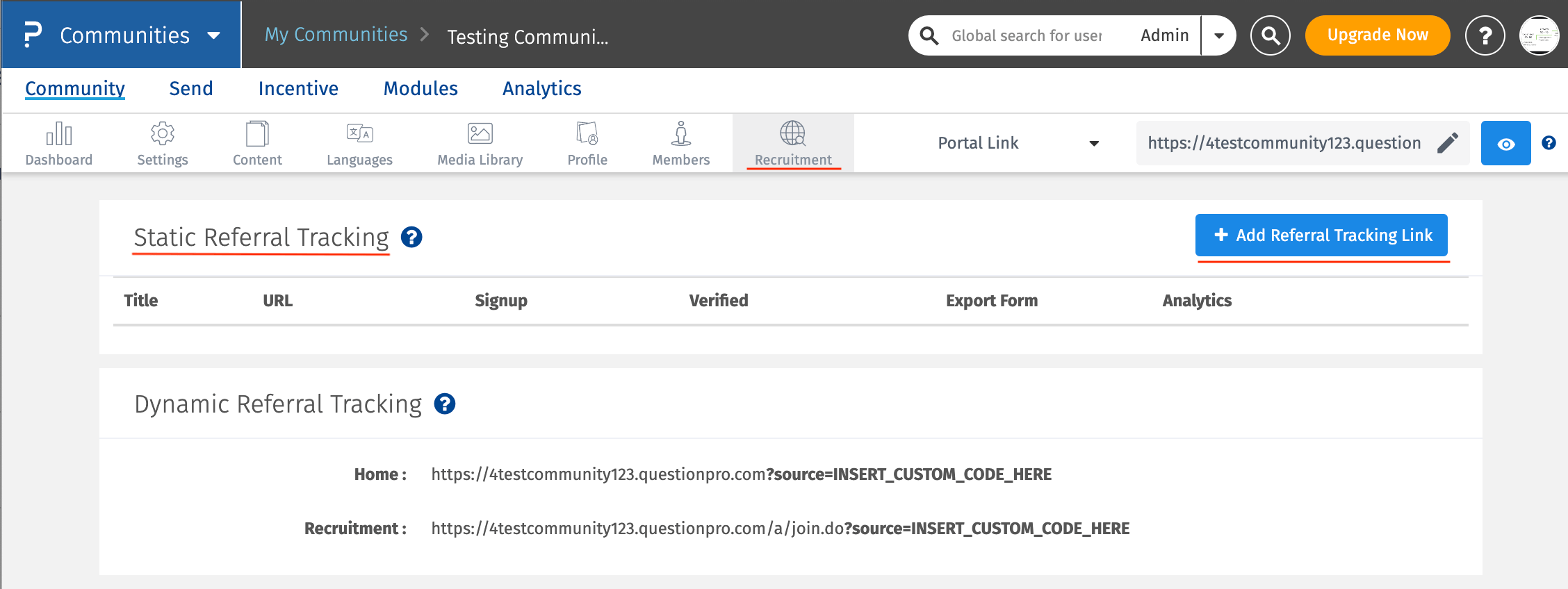Switch to the Incentive tab
The width and height of the screenshot is (1568, 589).
[x=298, y=89]
